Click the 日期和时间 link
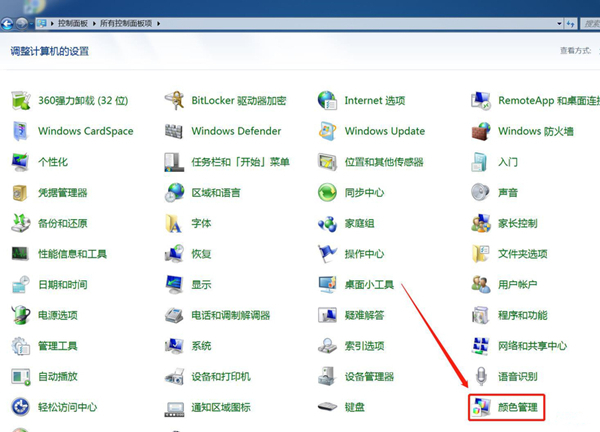This screenshot has width=600, height=432. [63, 285]
